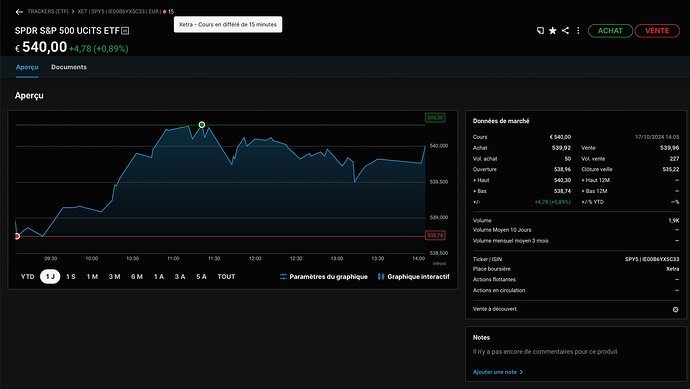Open Graphique interactif candlestick icon
The image size is (690, 389).
[x=381, y=277]
